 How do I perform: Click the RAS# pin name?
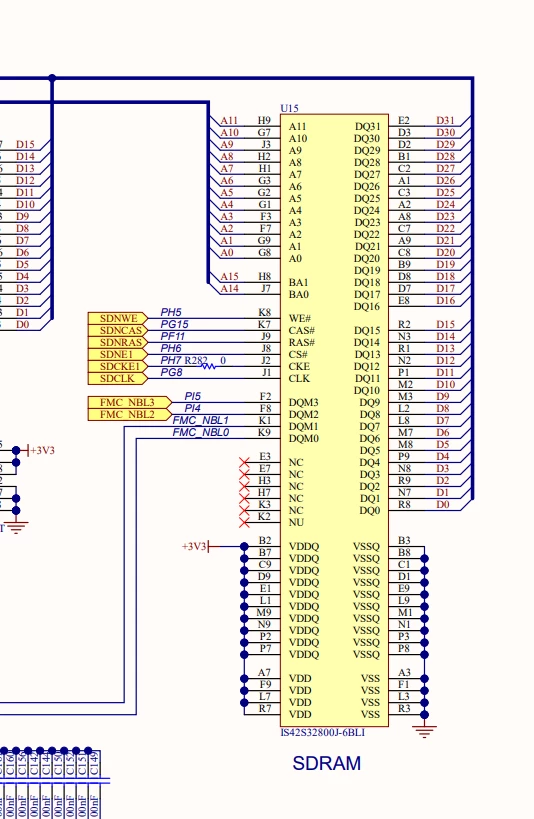click(x=301, y=342)
